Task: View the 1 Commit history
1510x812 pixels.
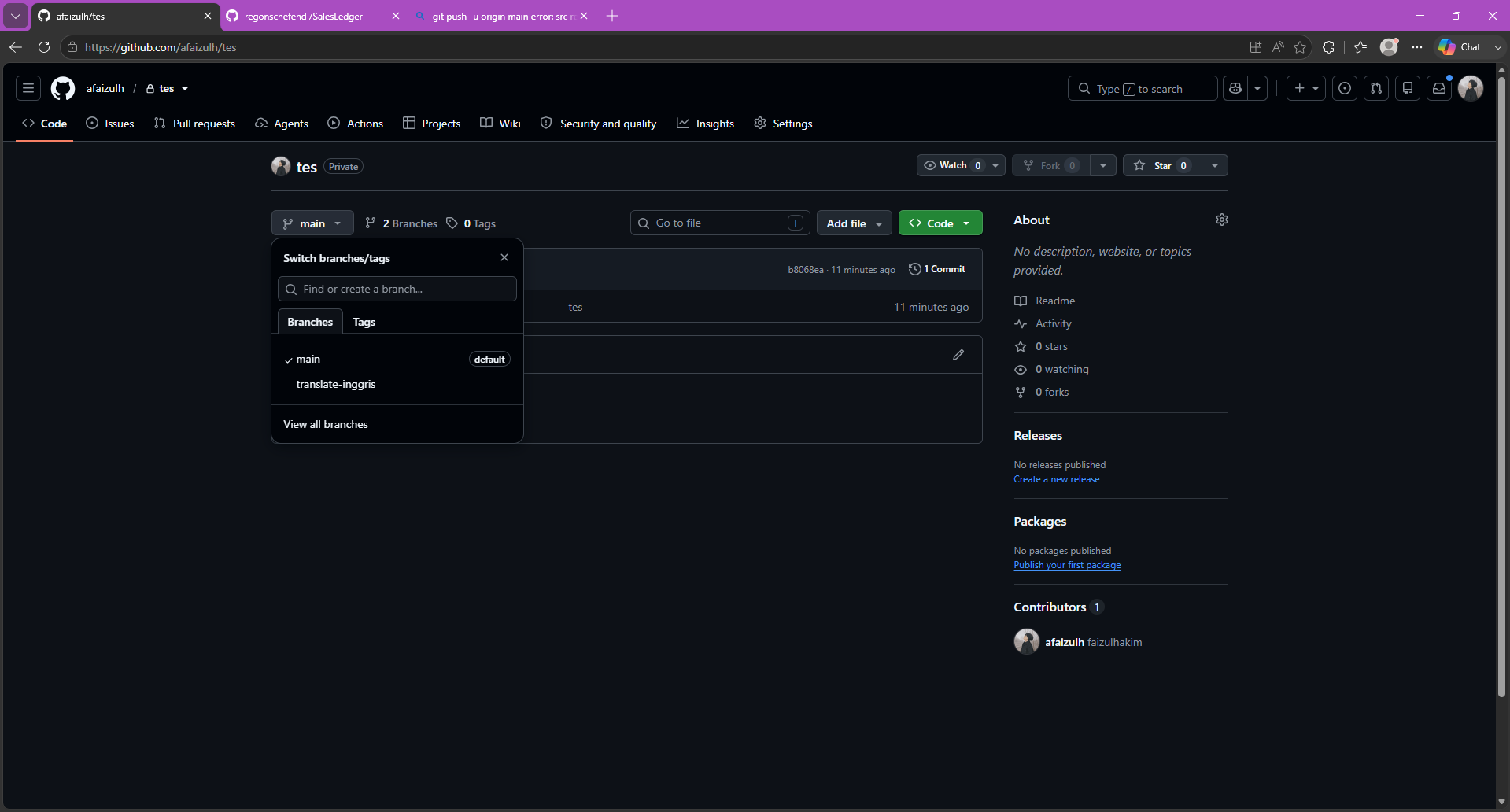Action: point(937,269)
